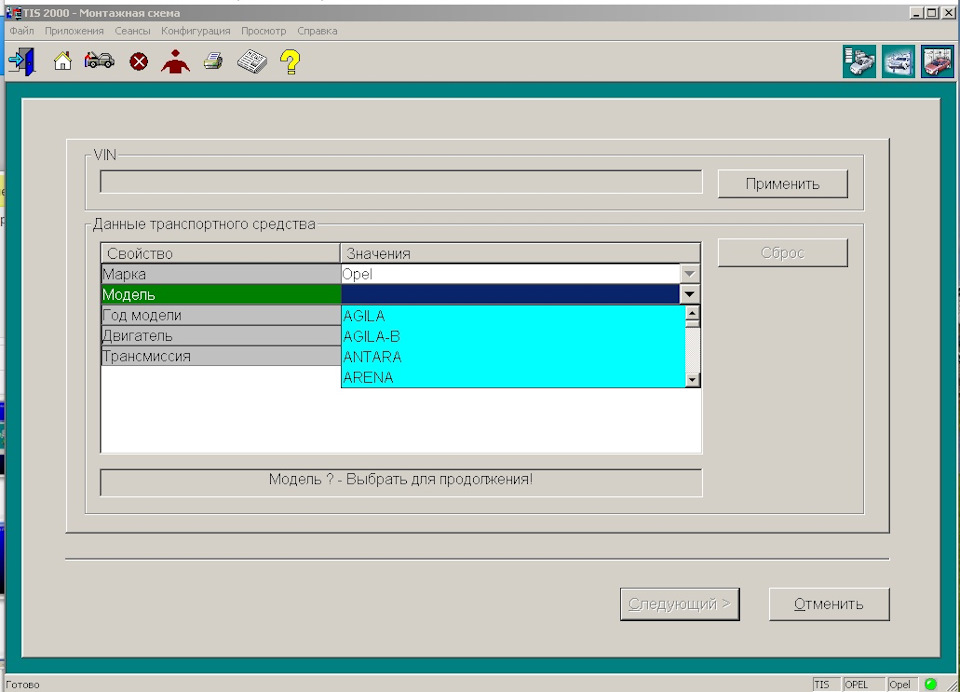
Task: Click the Марка property row
Action: [221, 274]
